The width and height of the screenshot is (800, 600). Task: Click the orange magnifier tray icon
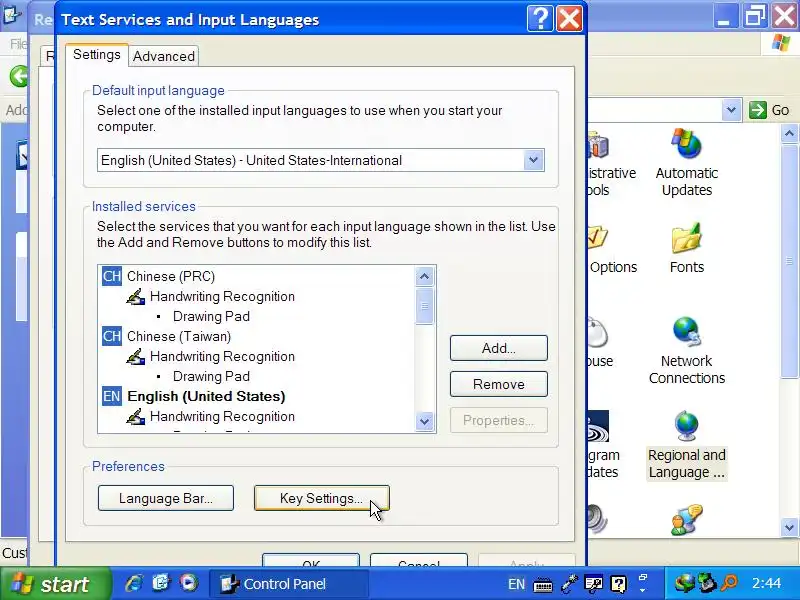(729, 583)
